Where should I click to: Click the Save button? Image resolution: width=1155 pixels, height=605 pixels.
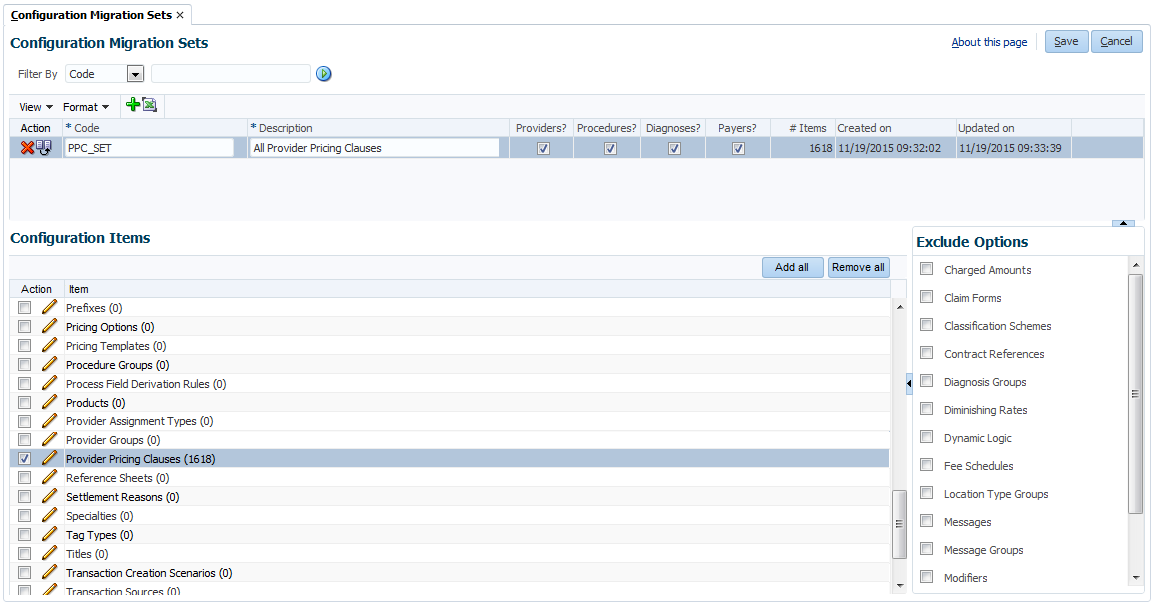pos(1066,41)
